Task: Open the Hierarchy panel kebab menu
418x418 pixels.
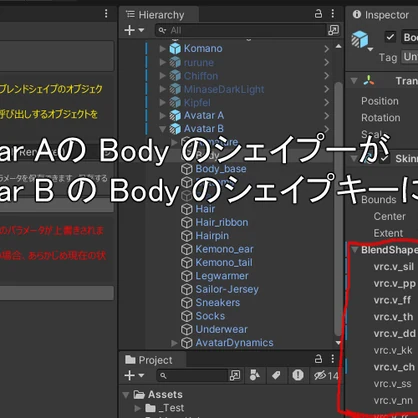Action: tap(333, 14)
